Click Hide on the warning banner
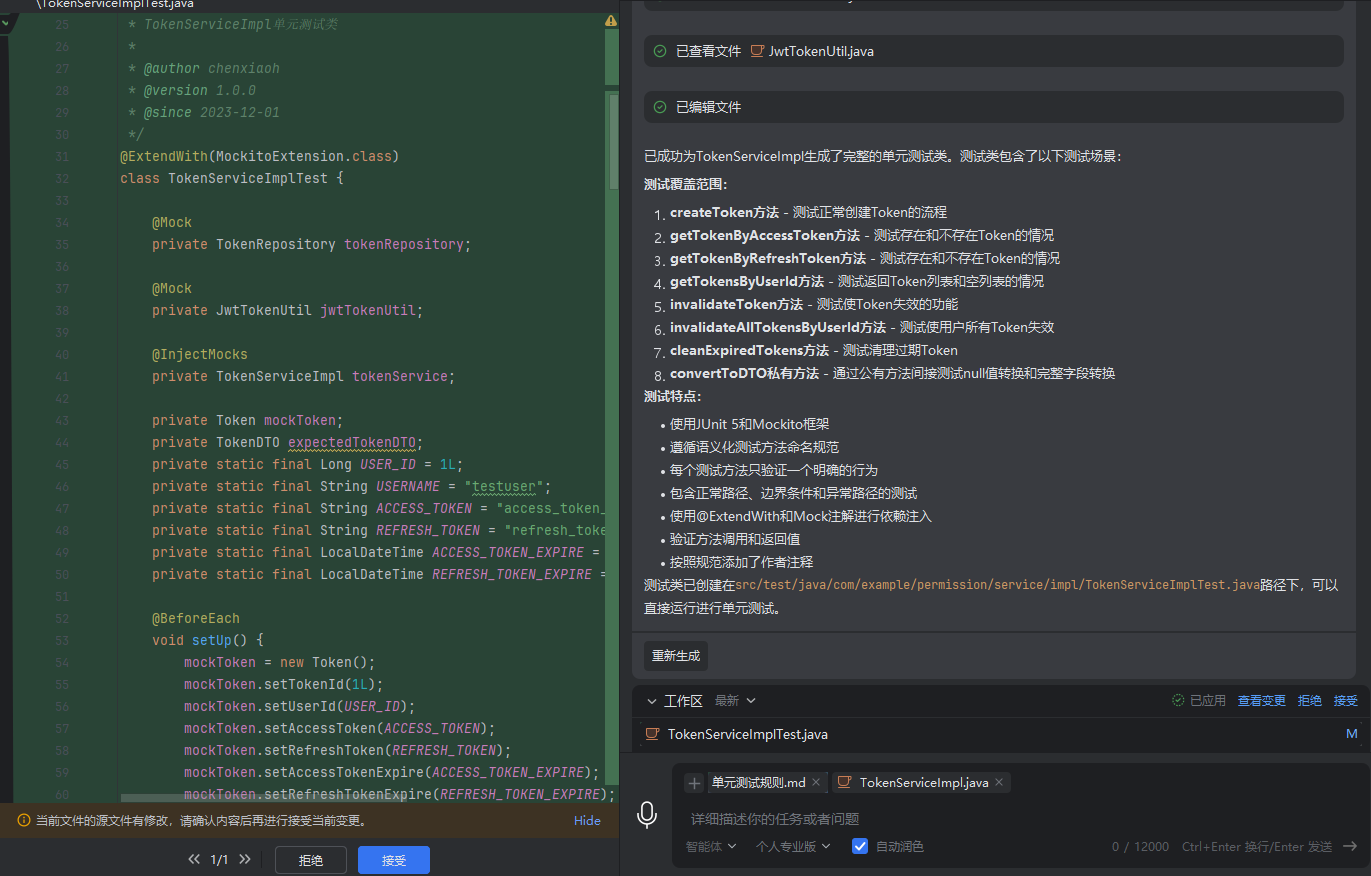1371x876 pixels. [587, 820]
